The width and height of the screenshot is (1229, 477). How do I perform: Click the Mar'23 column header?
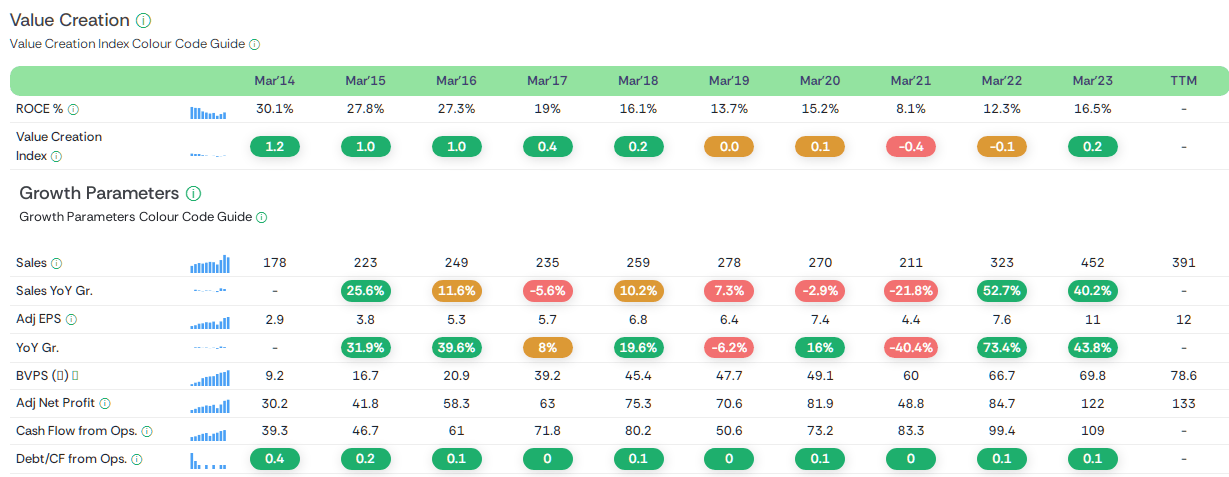(x=1092, y=80)
